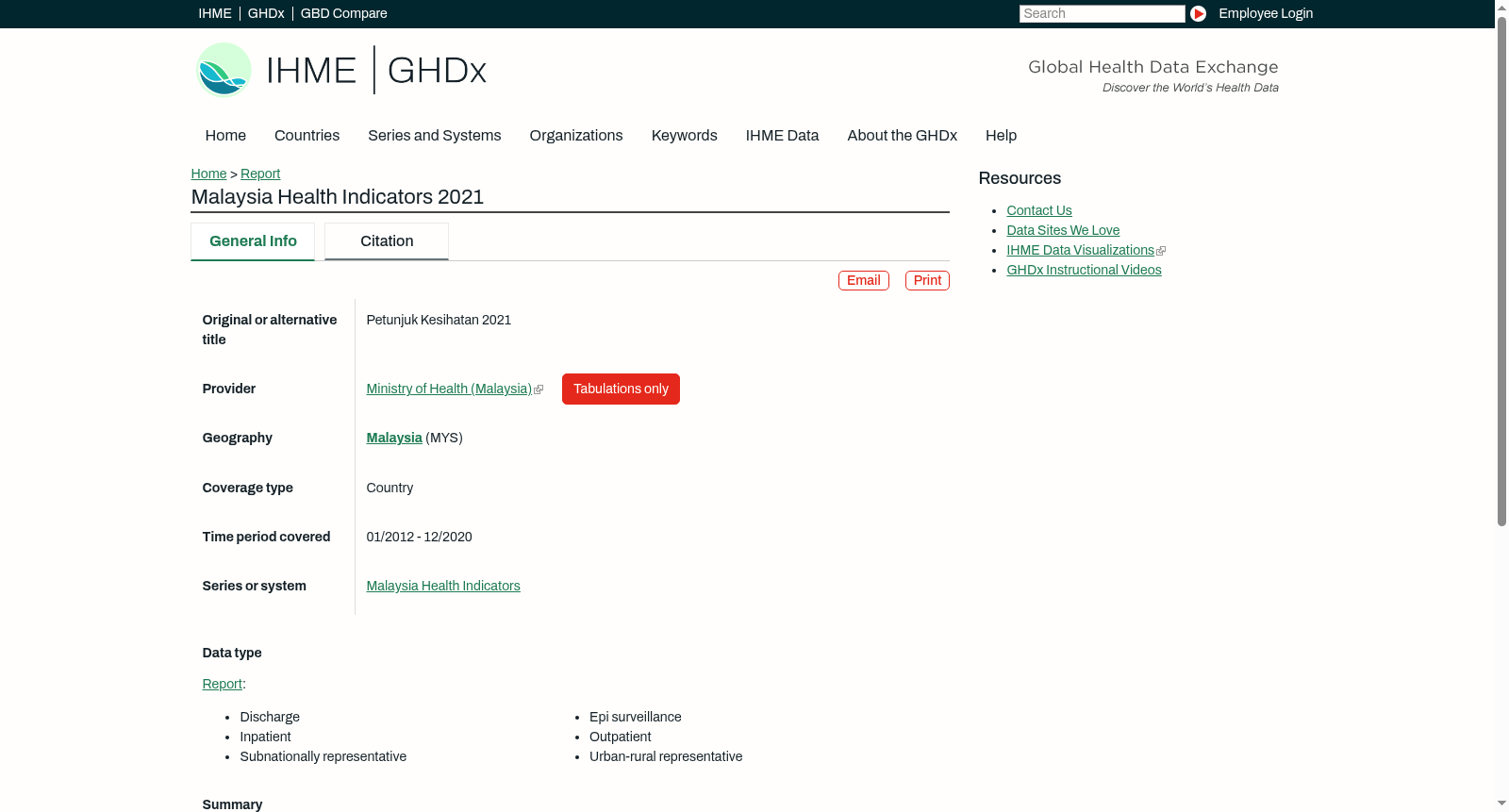
Task: Open Help menu
Action: point(1001,135)
